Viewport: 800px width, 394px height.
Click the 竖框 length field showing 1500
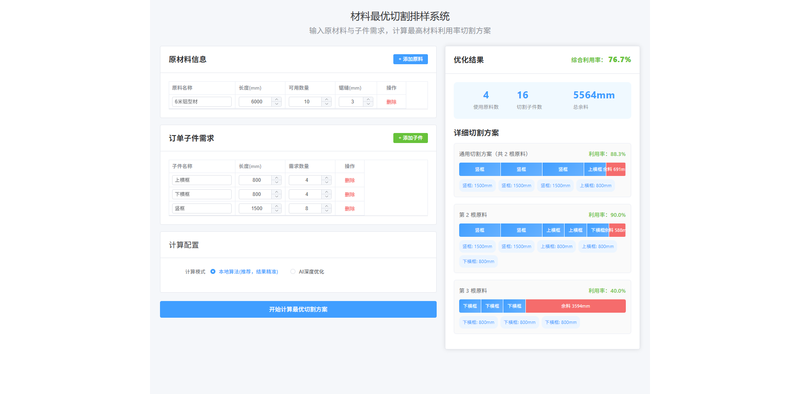(x=256, y=209)
